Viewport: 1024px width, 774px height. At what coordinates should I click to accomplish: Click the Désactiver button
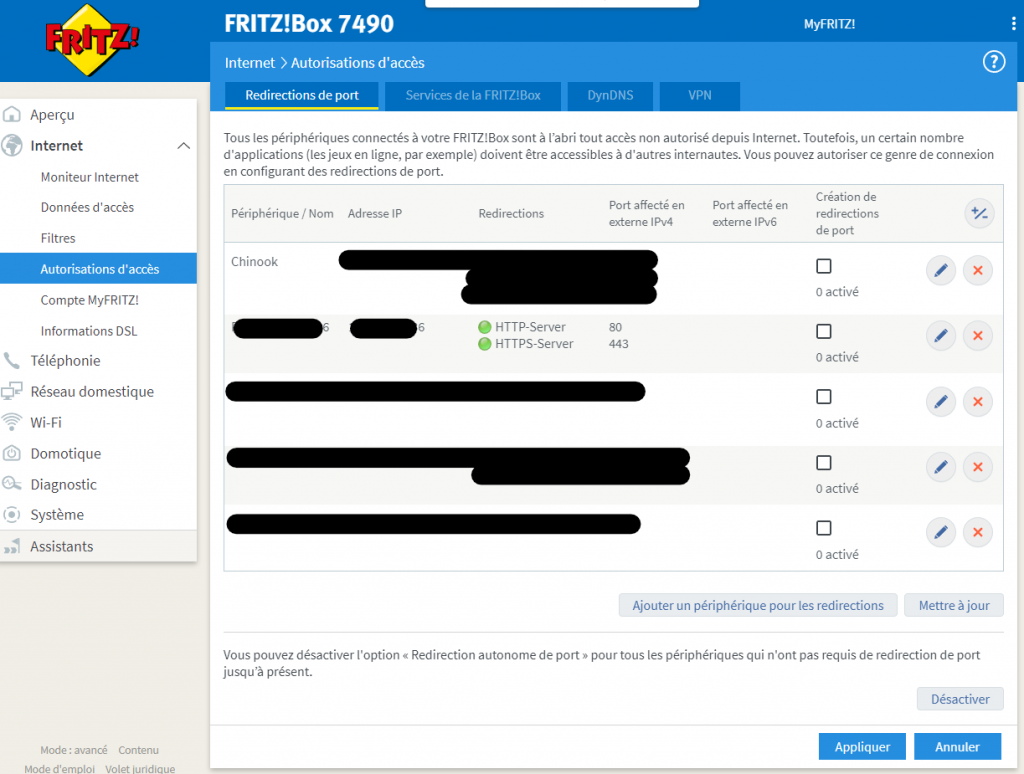[960, 699]
